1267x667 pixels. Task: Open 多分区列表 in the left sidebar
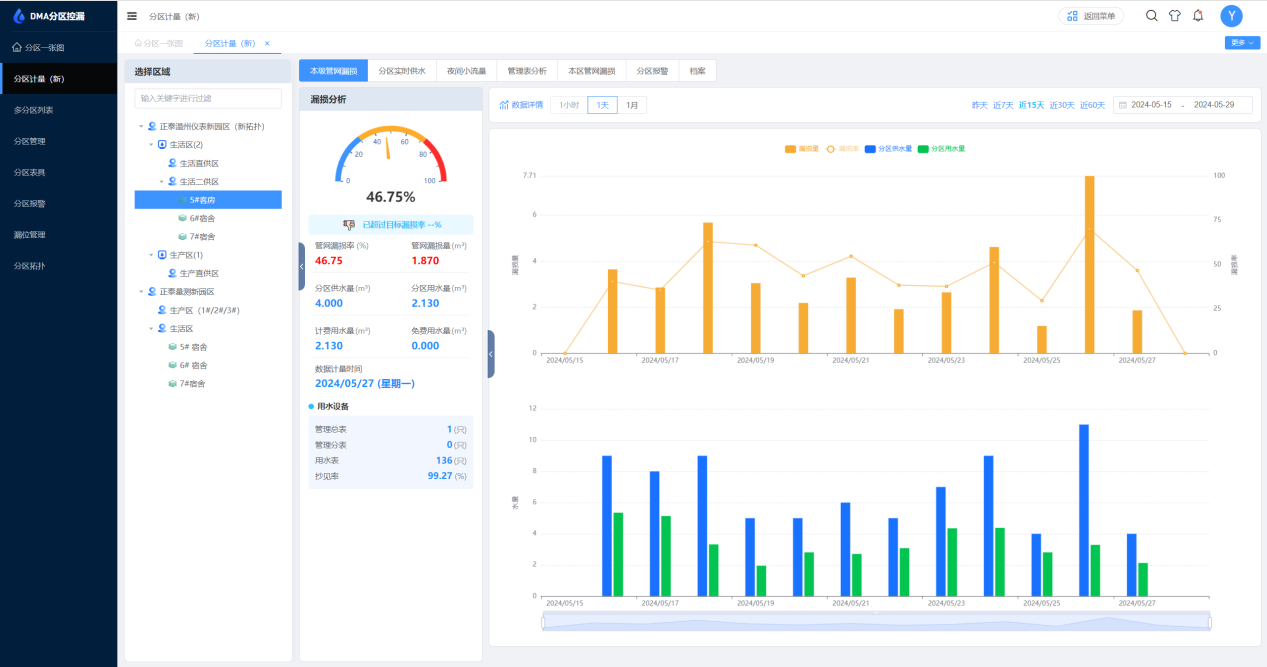[58, 110]
